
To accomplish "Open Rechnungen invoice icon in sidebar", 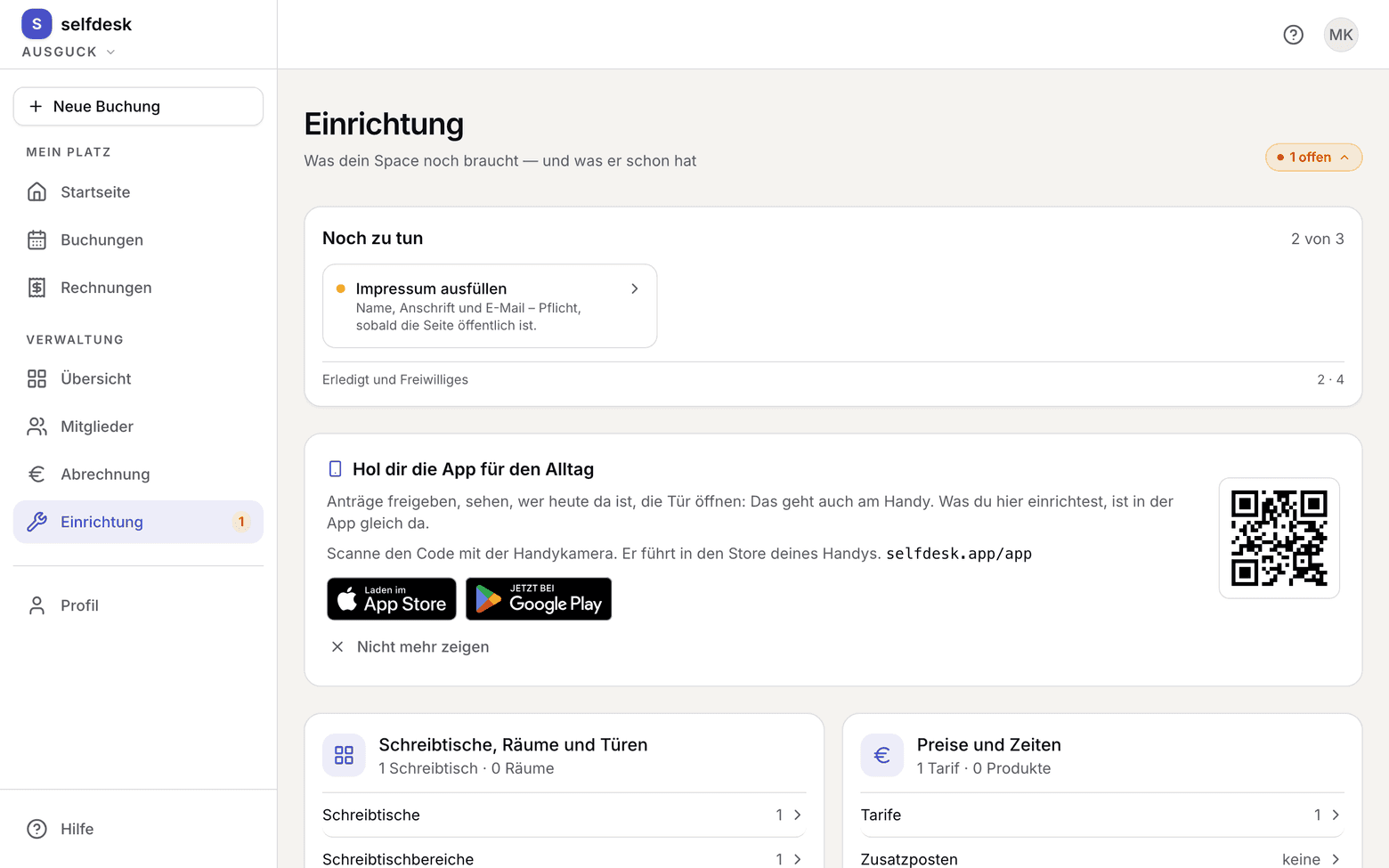I will point(37,288).
